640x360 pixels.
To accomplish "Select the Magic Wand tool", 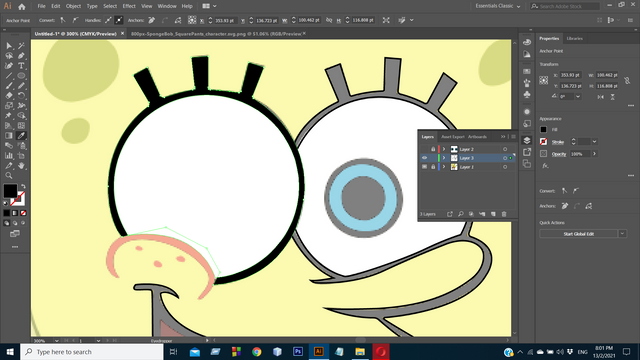I will click(21, 46).
